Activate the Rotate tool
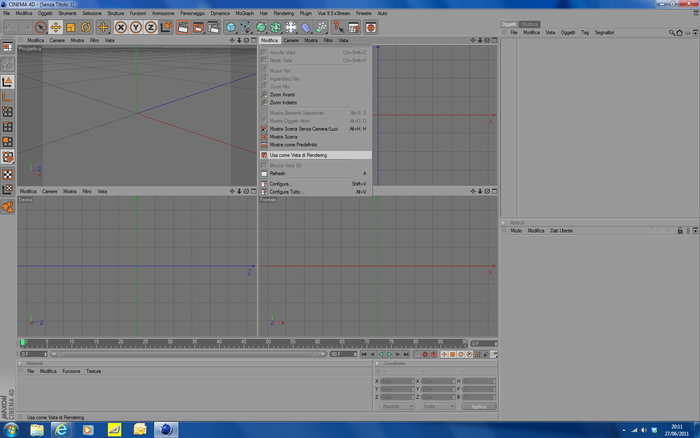Screen dimensions: 700x438 [86, 28]
